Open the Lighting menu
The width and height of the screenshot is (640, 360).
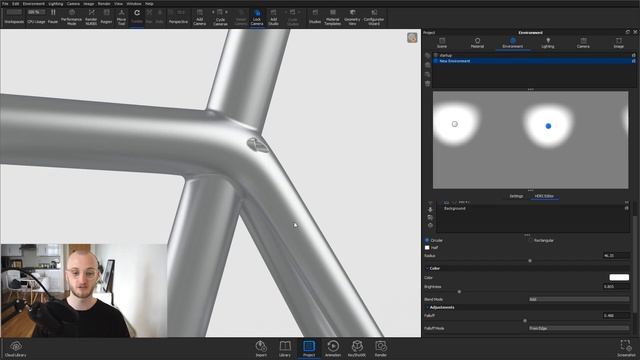point(56,4)
